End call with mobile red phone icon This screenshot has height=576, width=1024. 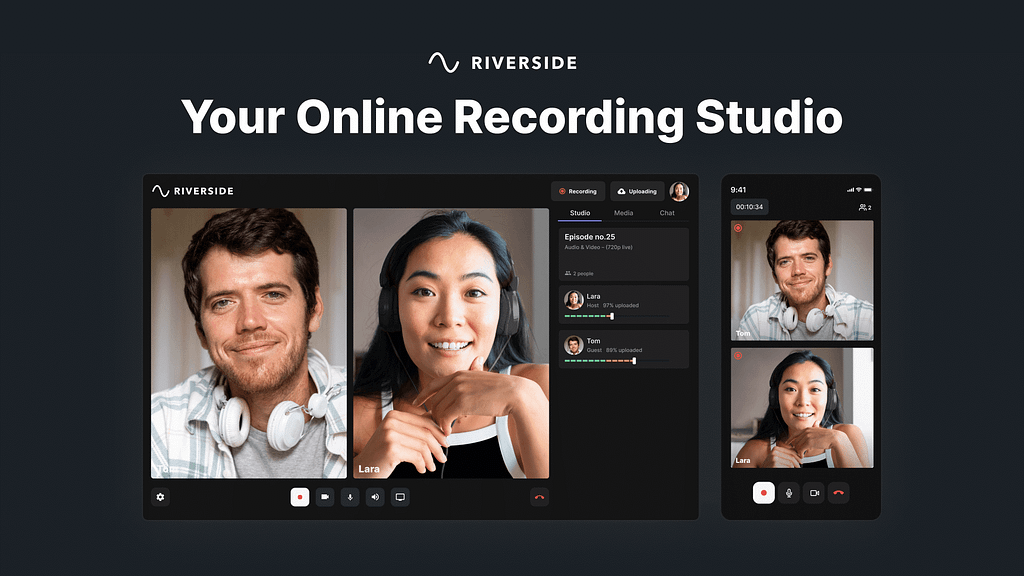click(x=838, y=492)
